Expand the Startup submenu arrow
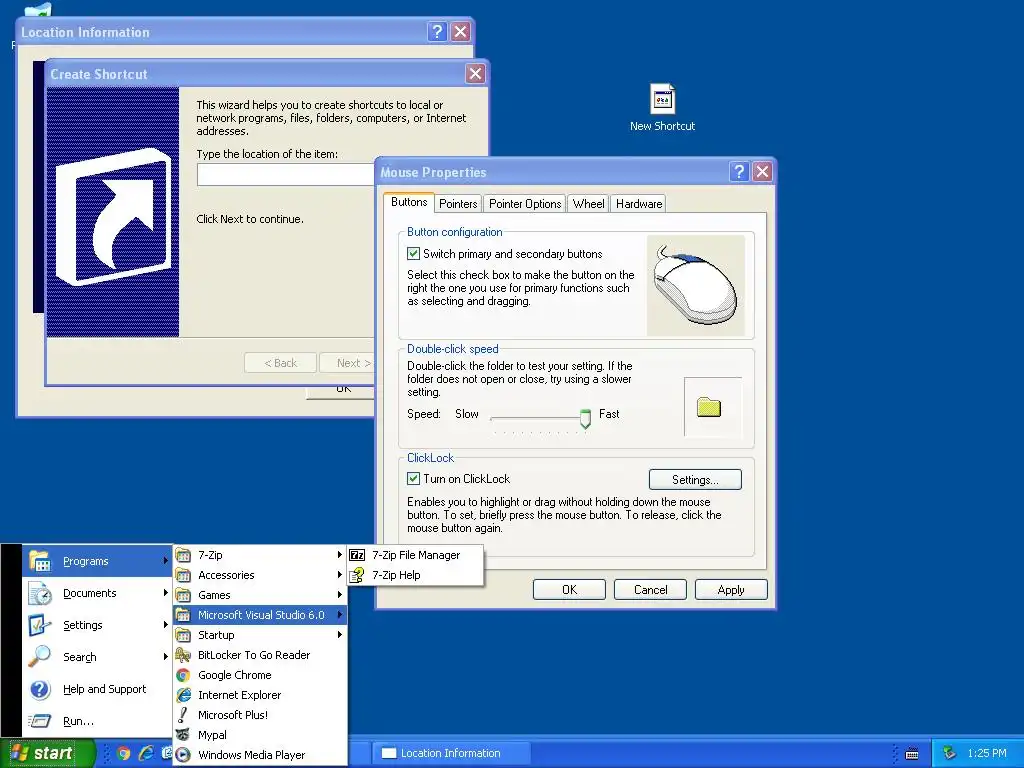This screenshot has width=1024, height=768. pyautogui.click(x=340, y=635)
